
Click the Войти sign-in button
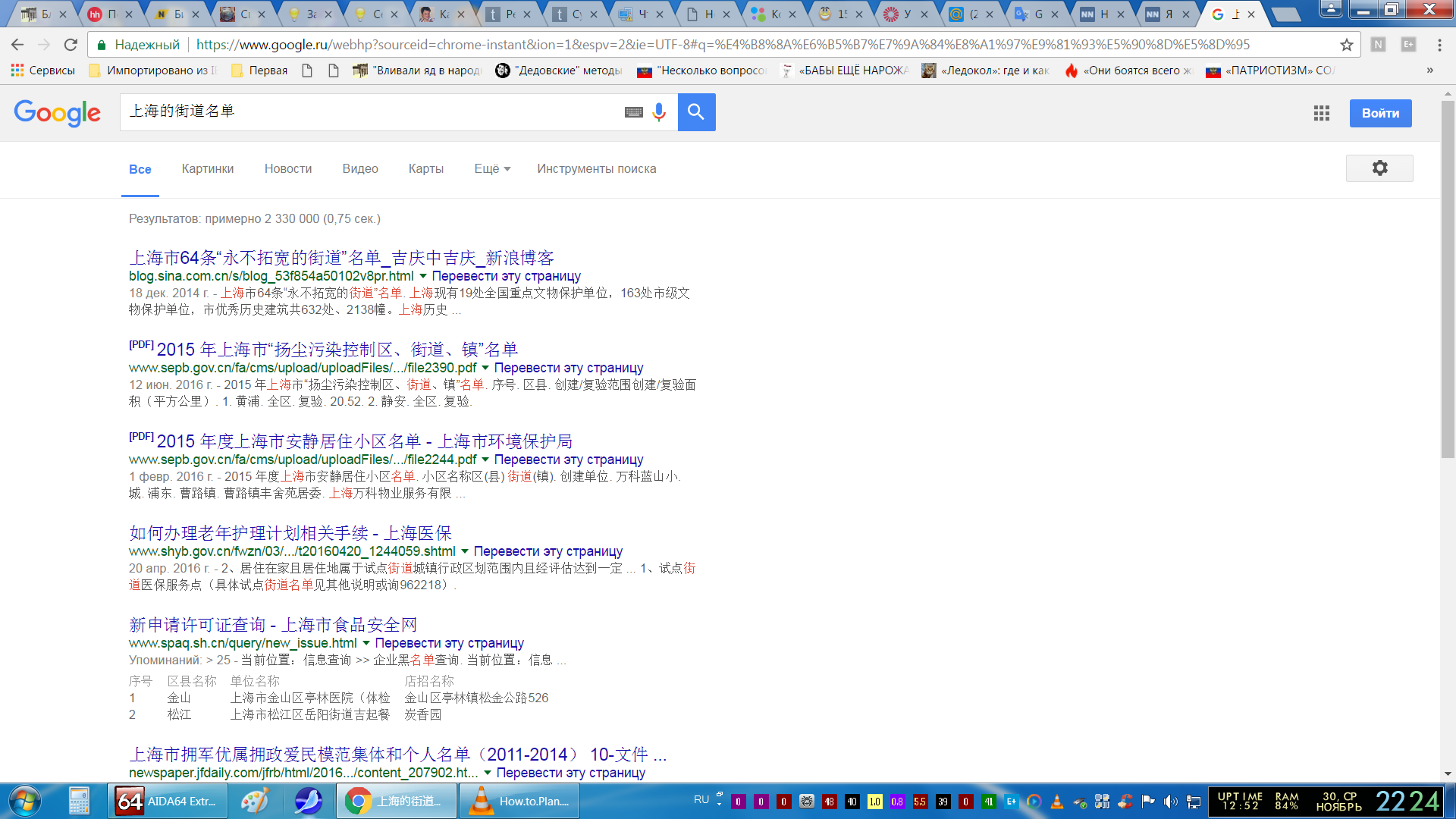tap(1379, 113)
